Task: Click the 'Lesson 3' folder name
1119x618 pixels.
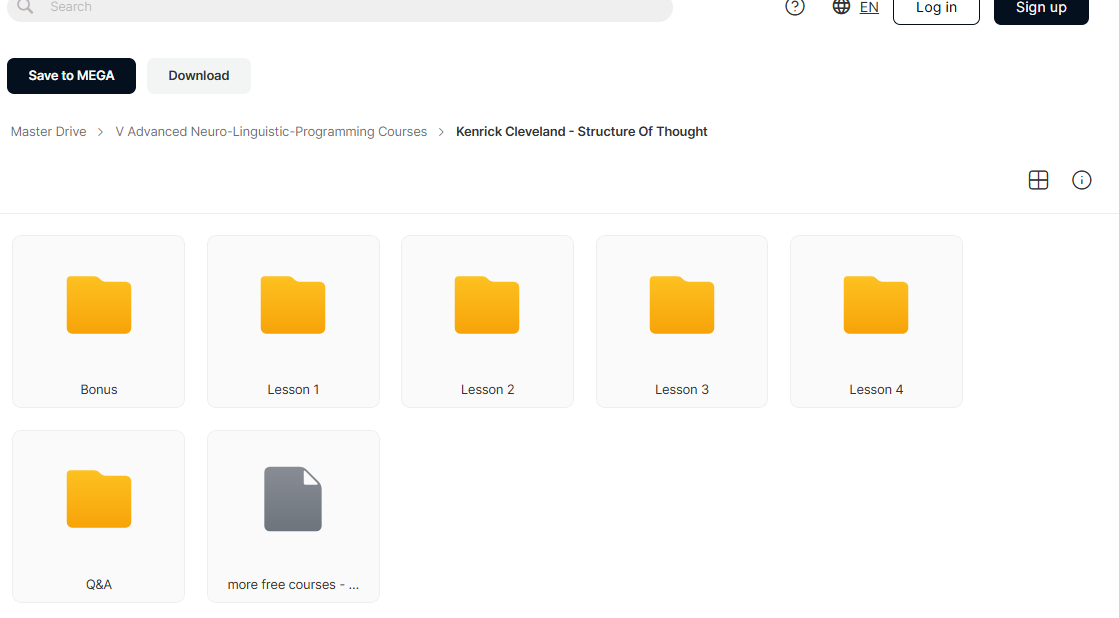Action: [682, 390]
